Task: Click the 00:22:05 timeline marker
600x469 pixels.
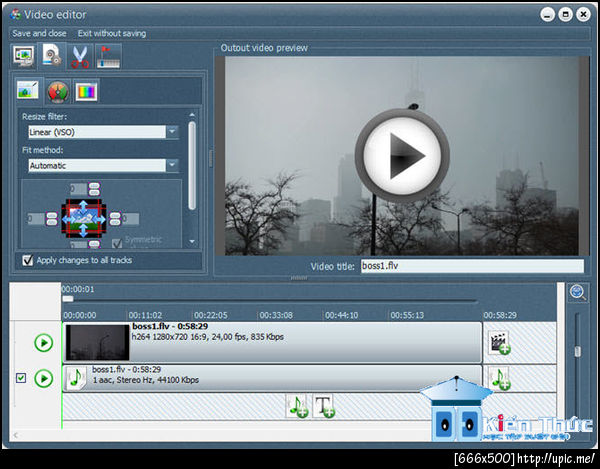Action: [210, 315]
